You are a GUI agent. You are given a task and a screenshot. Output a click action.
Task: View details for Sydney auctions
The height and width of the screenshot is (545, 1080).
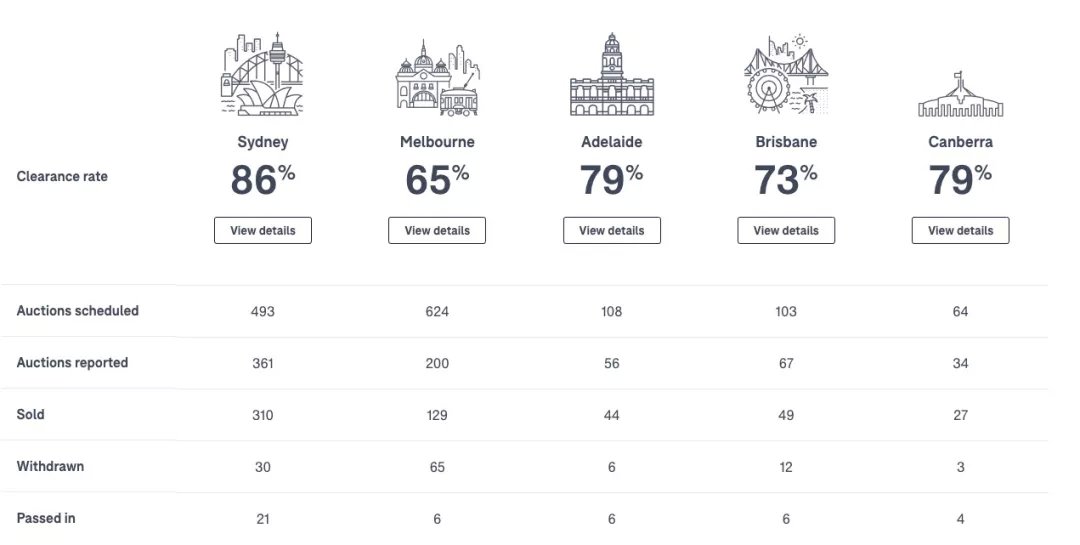(x=262, y=231)
